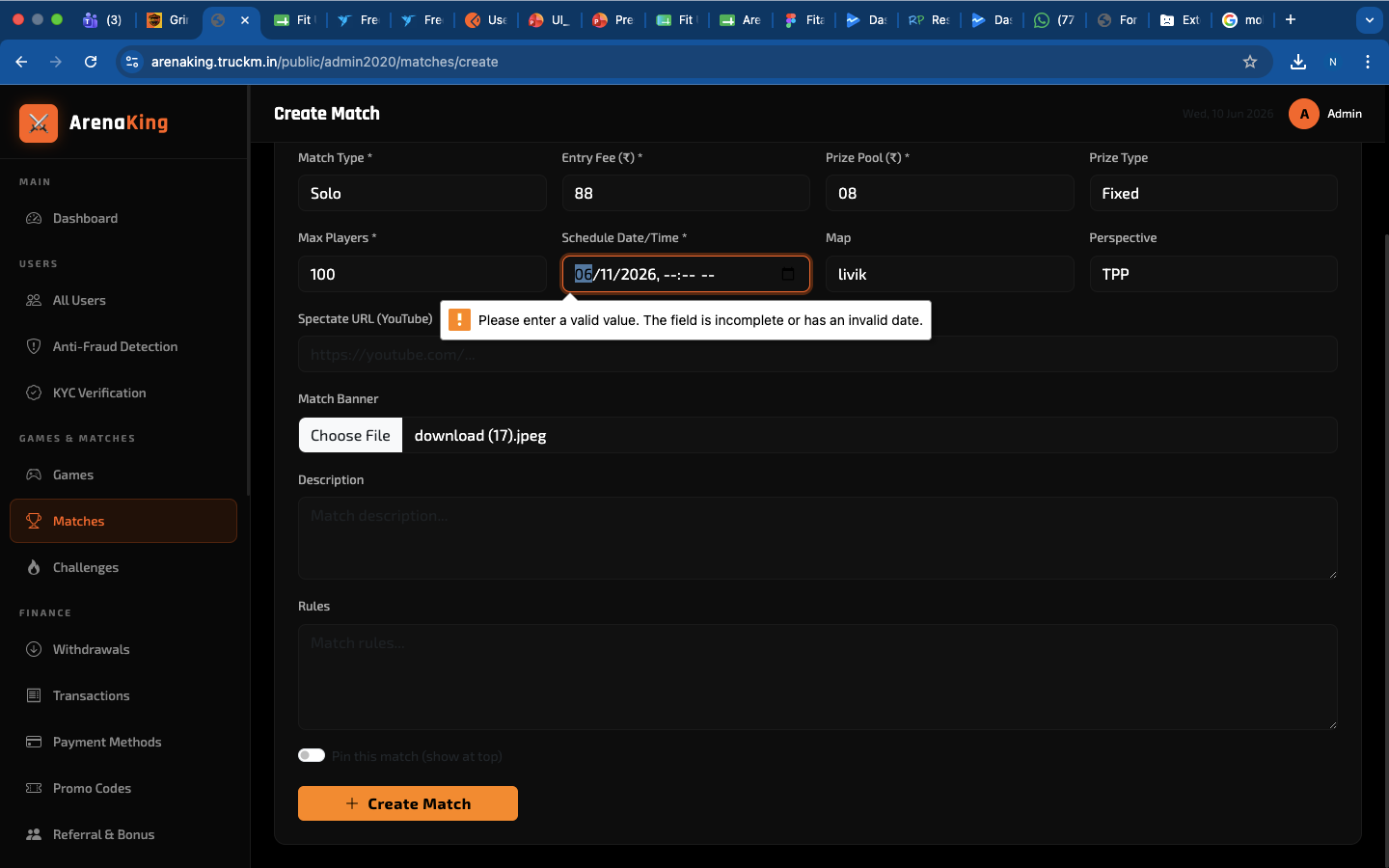Click the Schedule Date/Time input

[x=686, y=274]
